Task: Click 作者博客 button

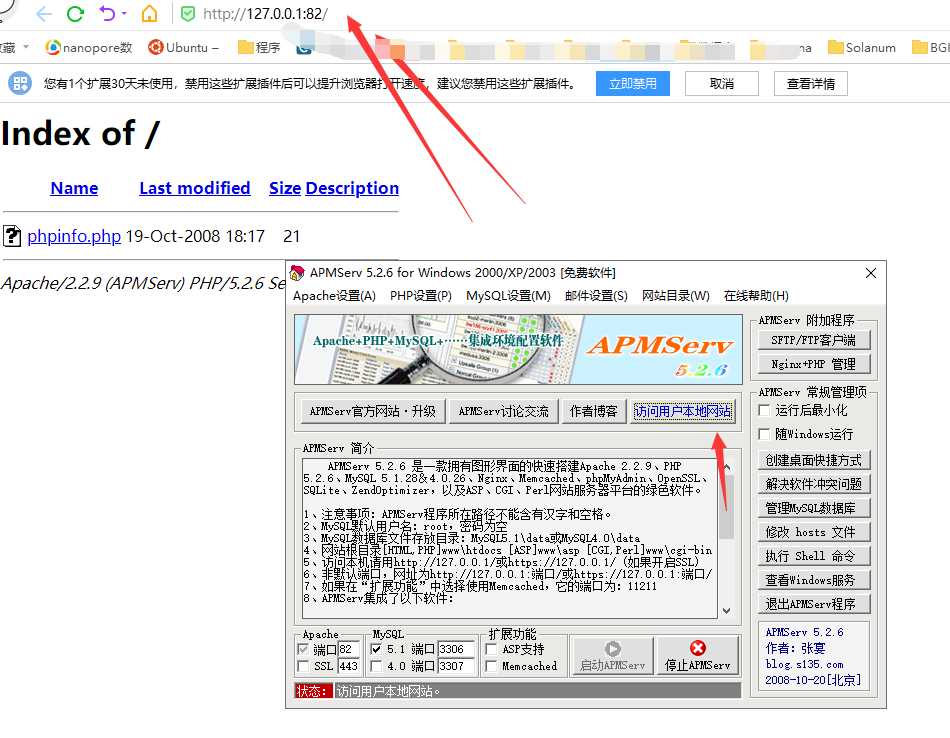Action: click(594, 411)
